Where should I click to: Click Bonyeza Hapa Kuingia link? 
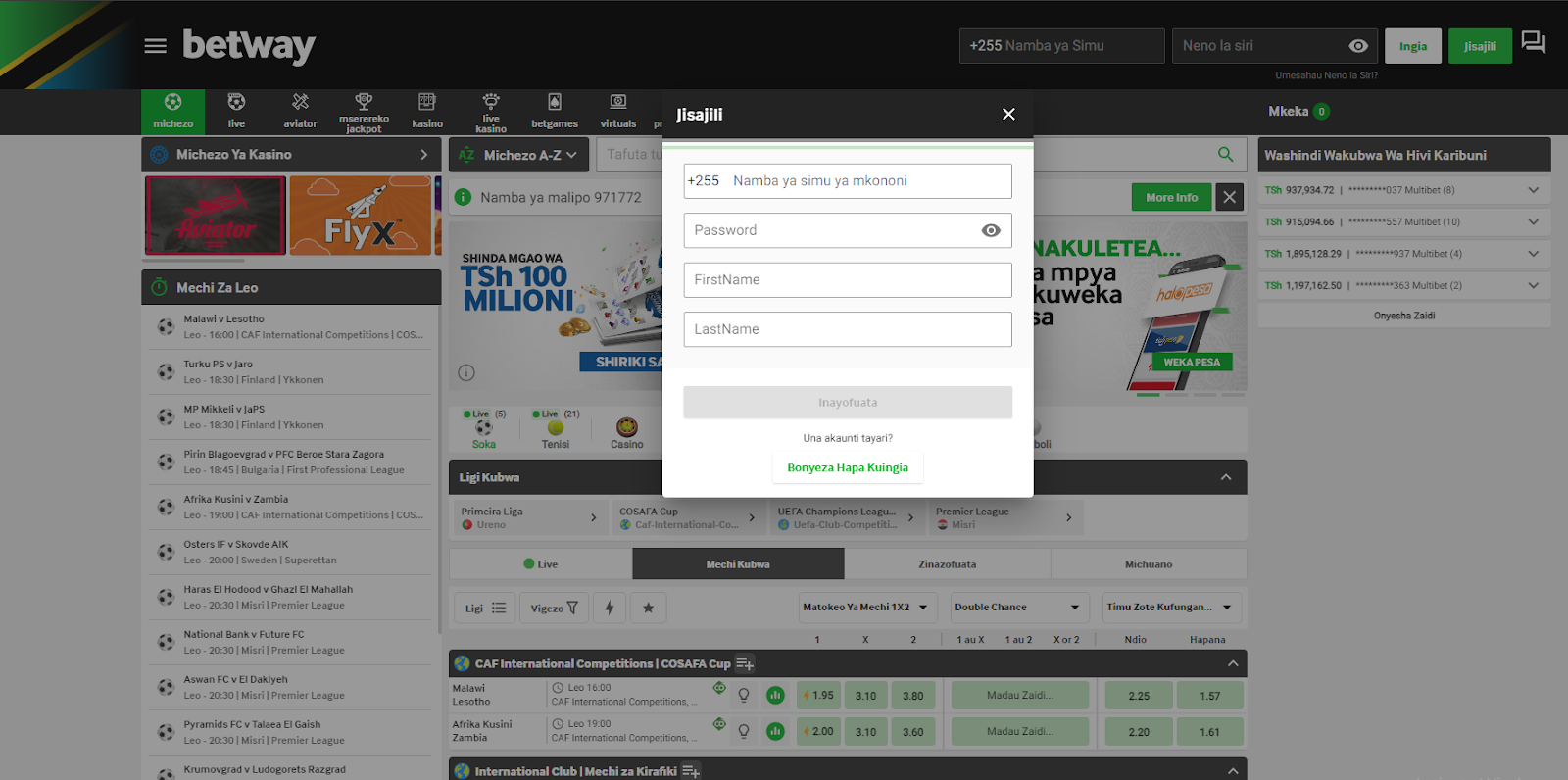coord(848,467)
